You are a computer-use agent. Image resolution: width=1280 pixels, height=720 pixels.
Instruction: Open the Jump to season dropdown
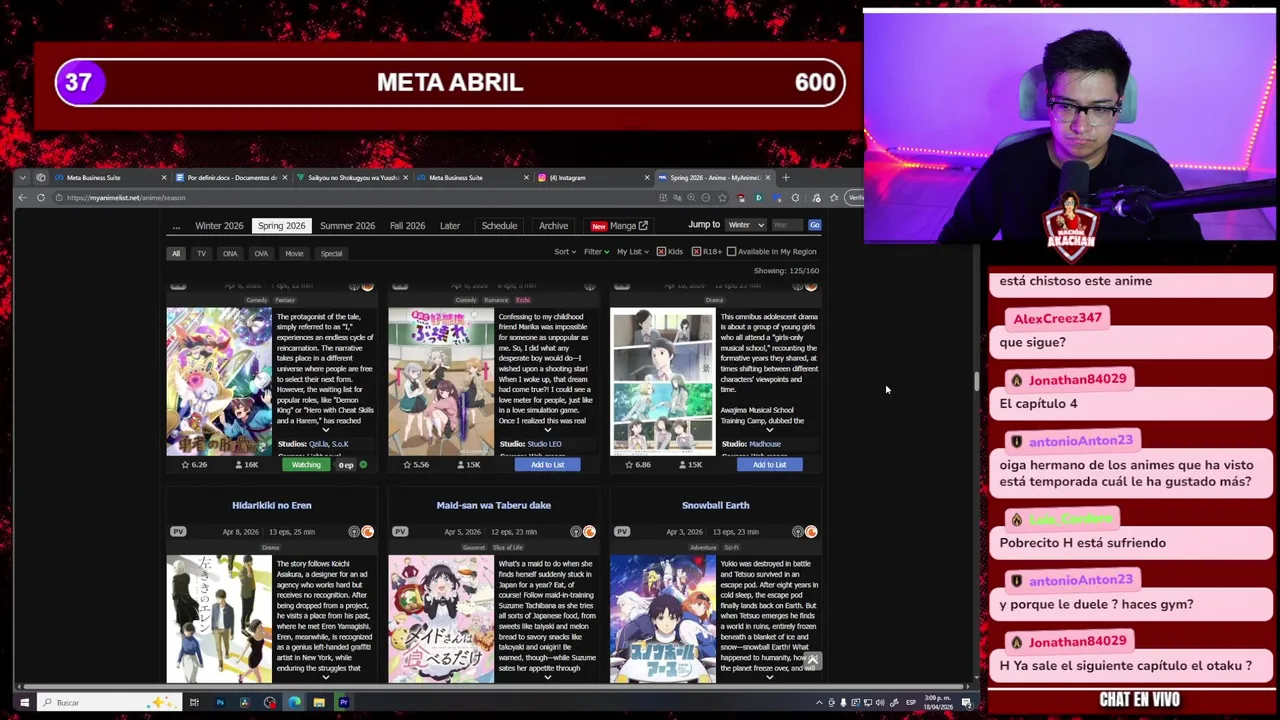click(745, 225)
